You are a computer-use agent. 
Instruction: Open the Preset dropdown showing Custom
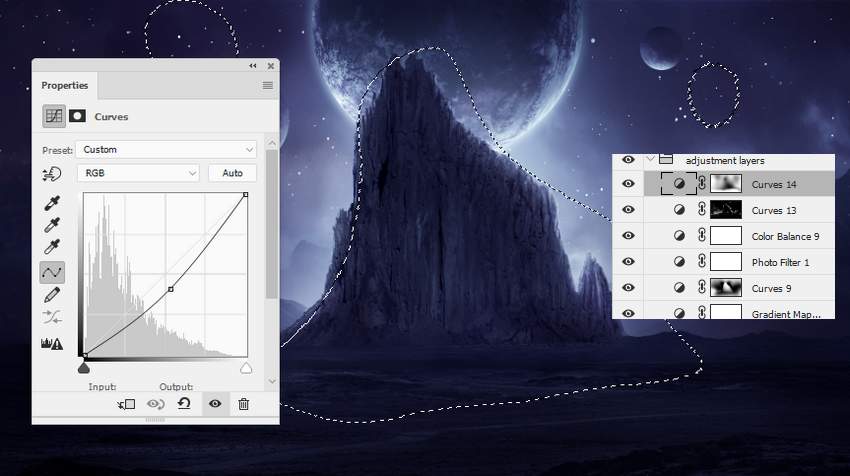166,150
